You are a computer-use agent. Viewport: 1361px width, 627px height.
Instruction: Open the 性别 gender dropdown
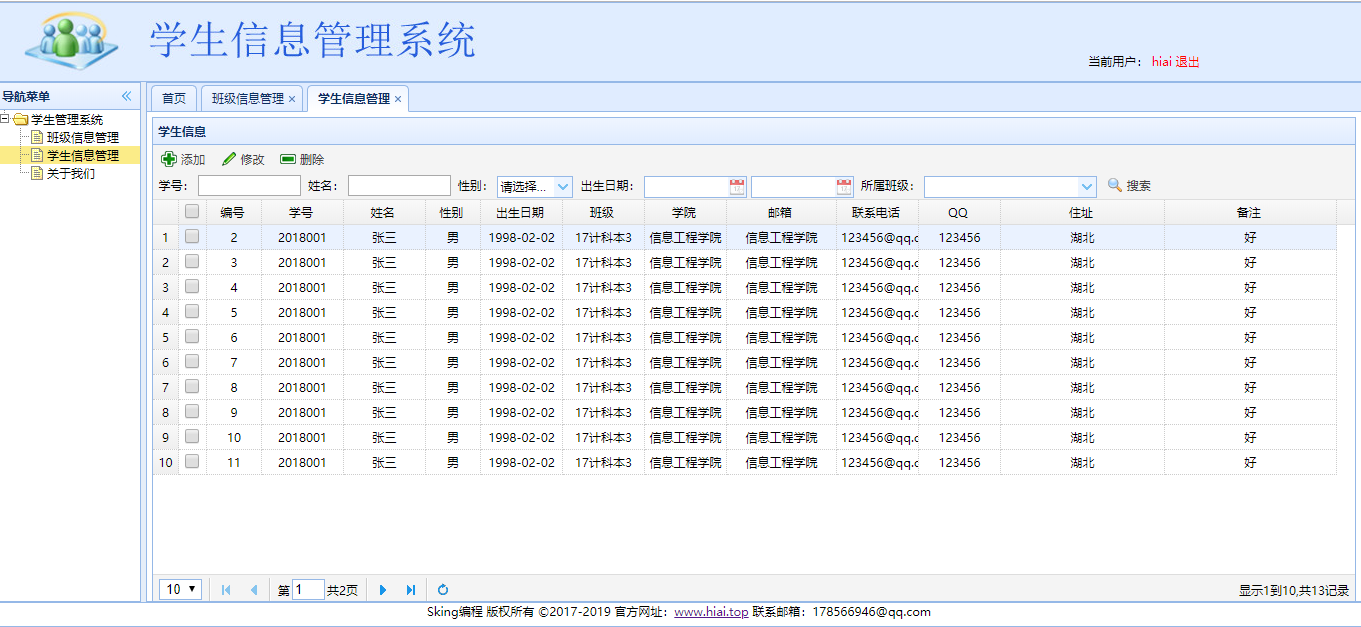click(x=563, y=186)
